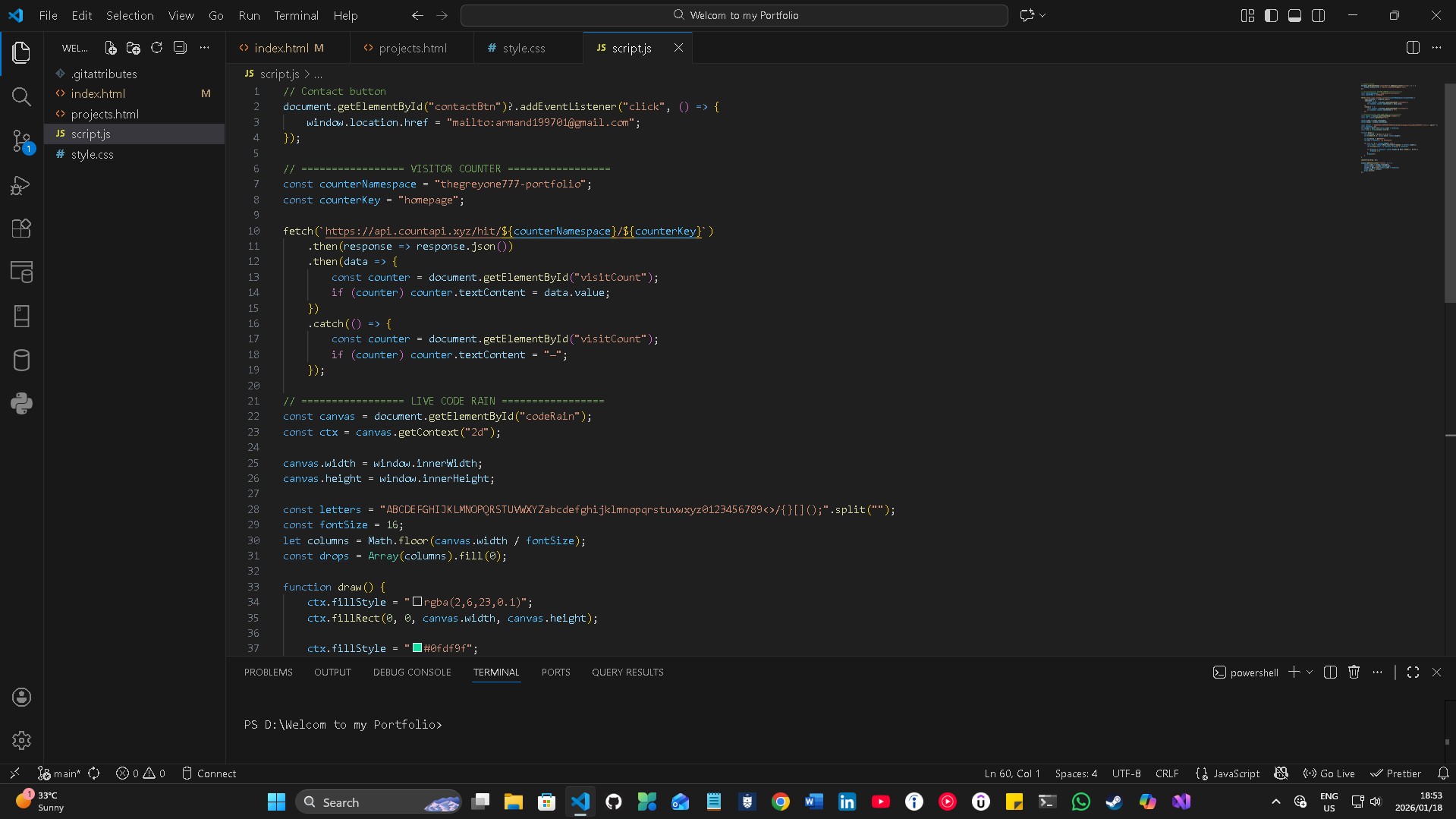
Task: Expand the breadcrumb symbols in script.js
Action: point(318,74)
